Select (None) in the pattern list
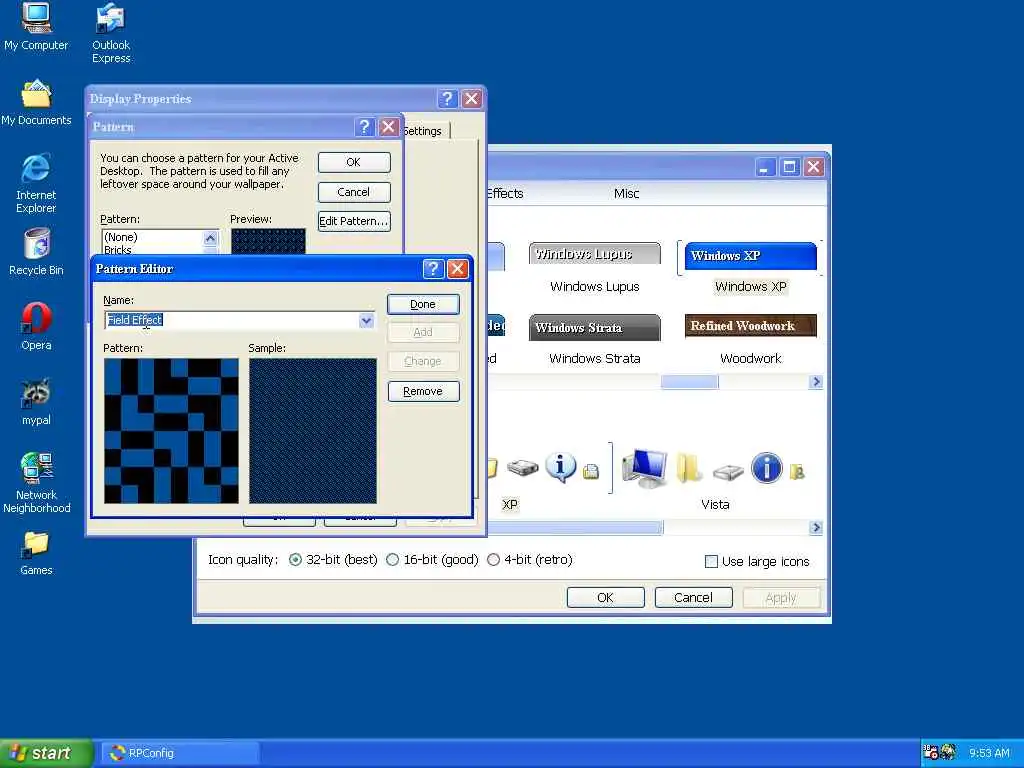The width and height of the screenshot is (1024, 768). (x=120, y=237)
